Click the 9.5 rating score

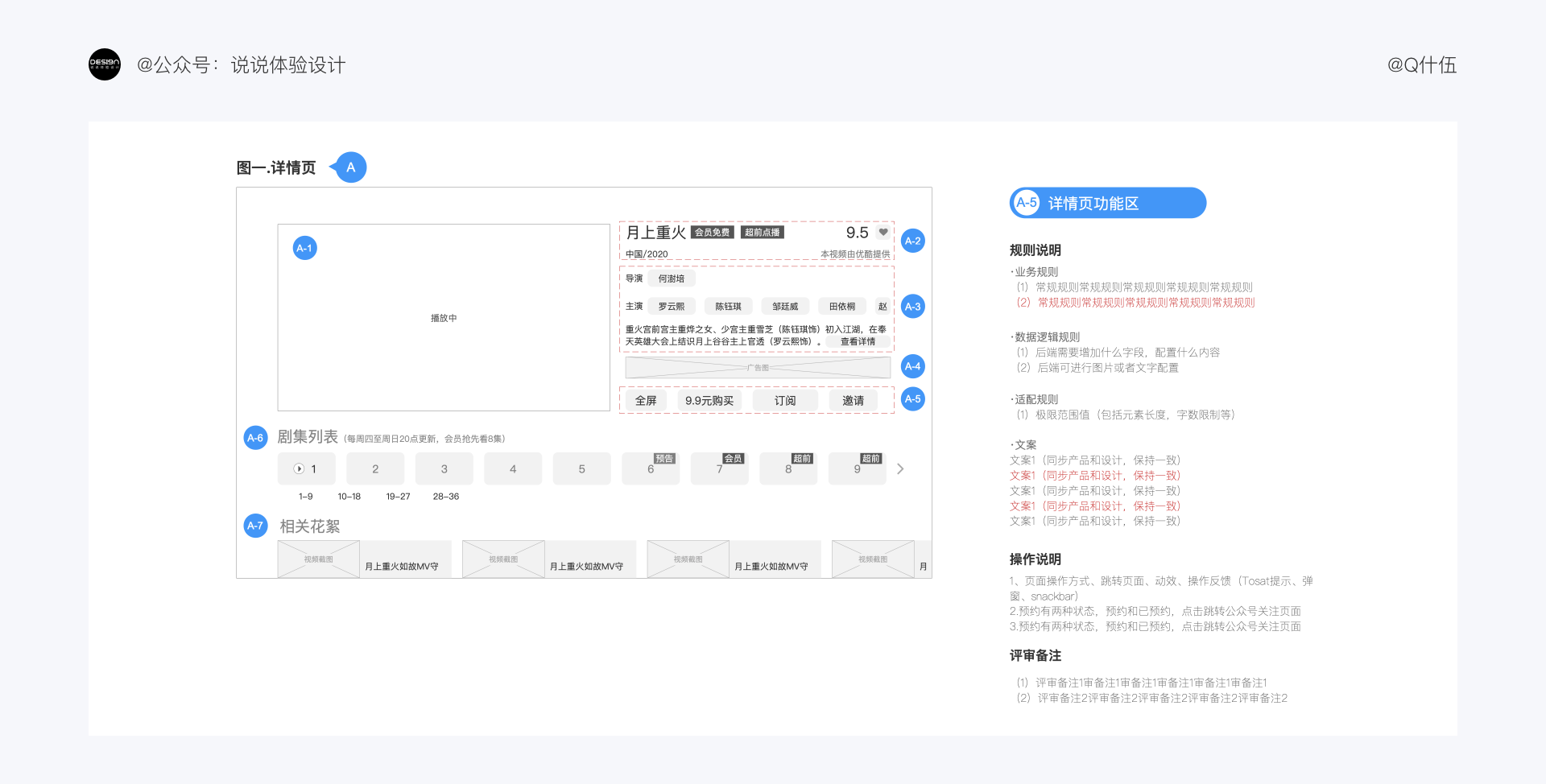(x=857, y=233)
